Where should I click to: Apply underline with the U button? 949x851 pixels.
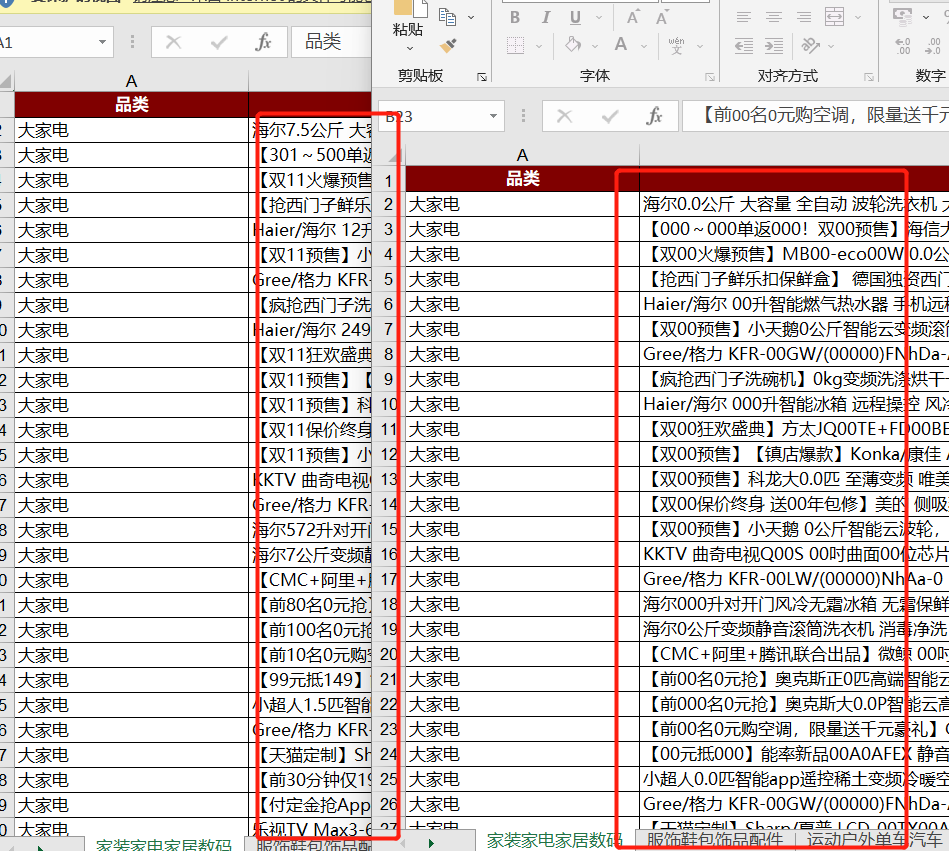pyautogui.click(x=576, y=17)
